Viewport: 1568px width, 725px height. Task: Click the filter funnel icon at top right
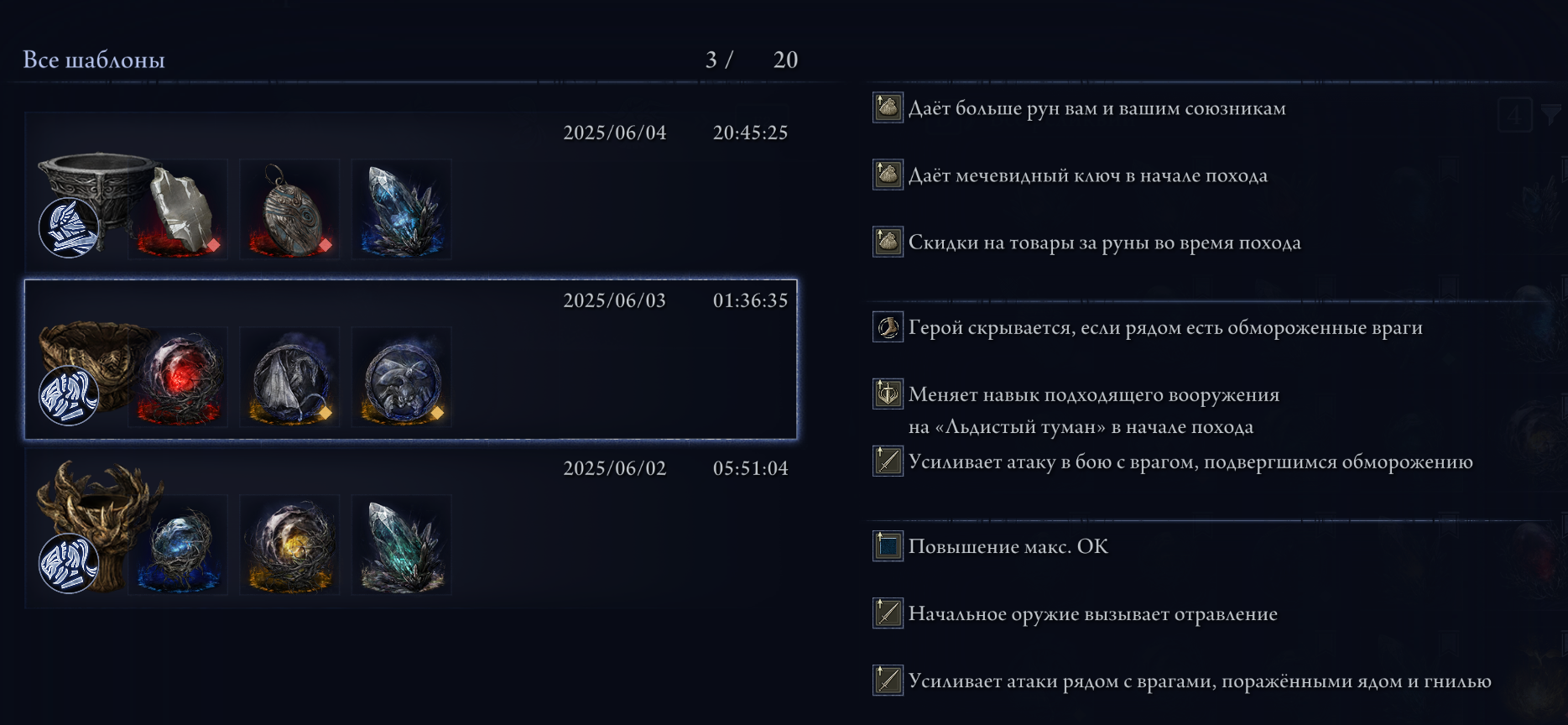pyautogui.click(x=1553, y=115)
